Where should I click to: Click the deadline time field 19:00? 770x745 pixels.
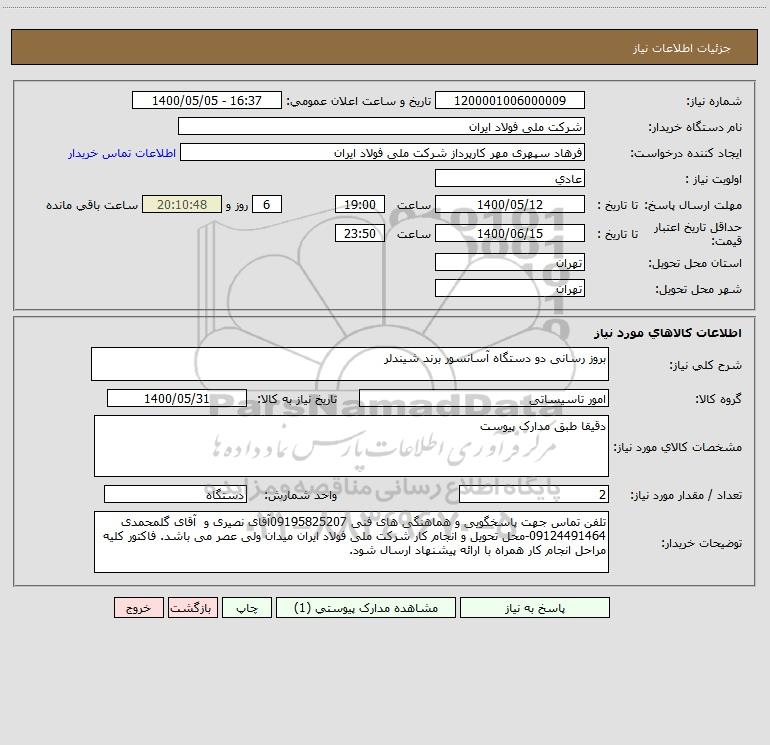pos(359,204)
